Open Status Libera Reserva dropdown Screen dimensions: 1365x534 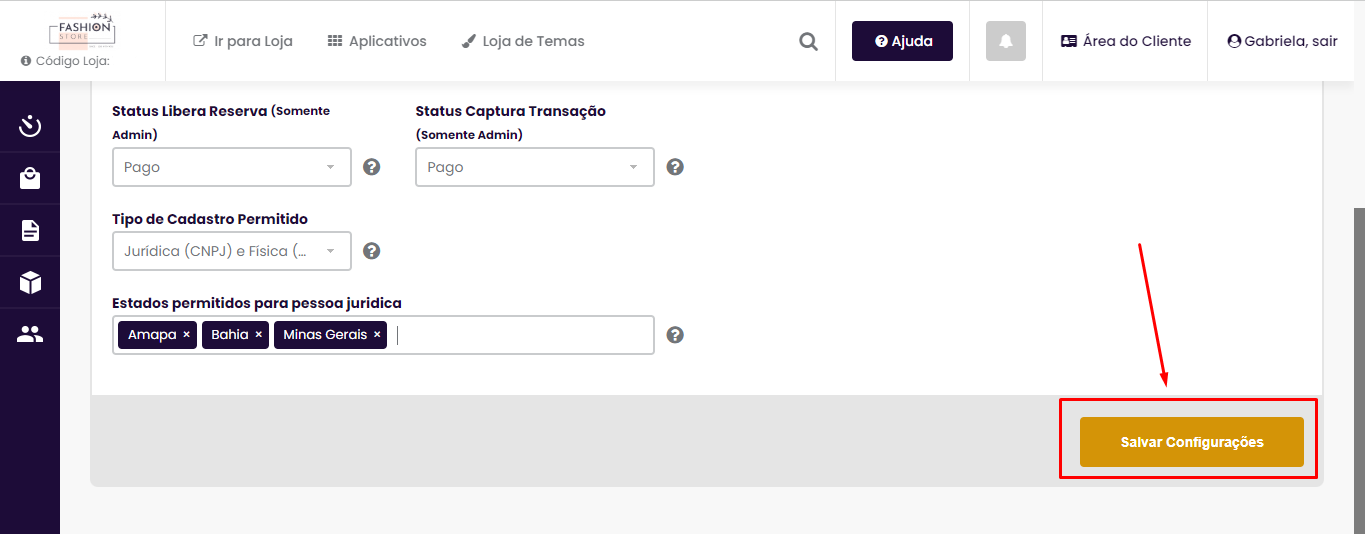232,167
